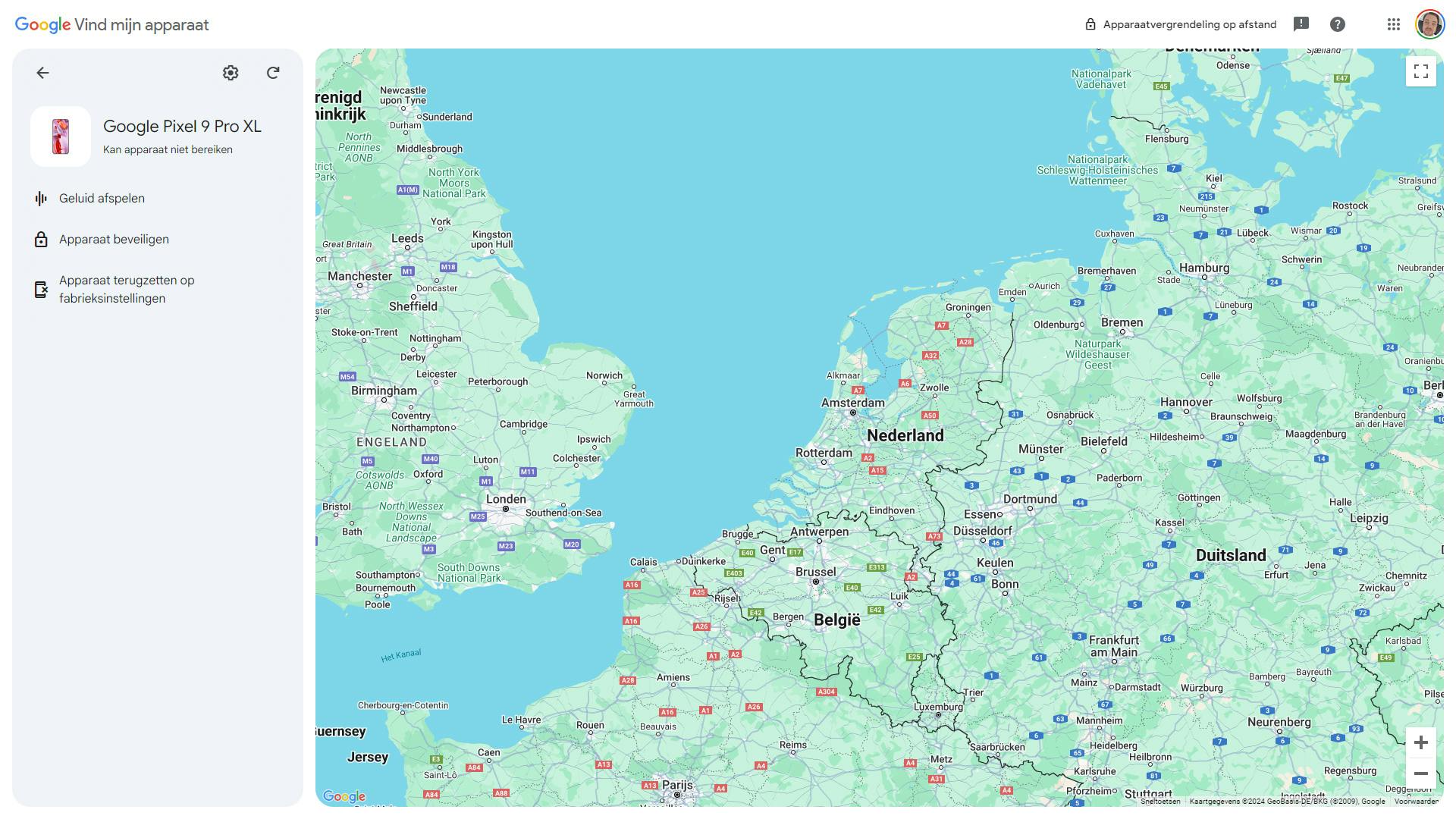1456x819 pixels.
Task: Open the help question mark icon
Action: point(1338,24)
